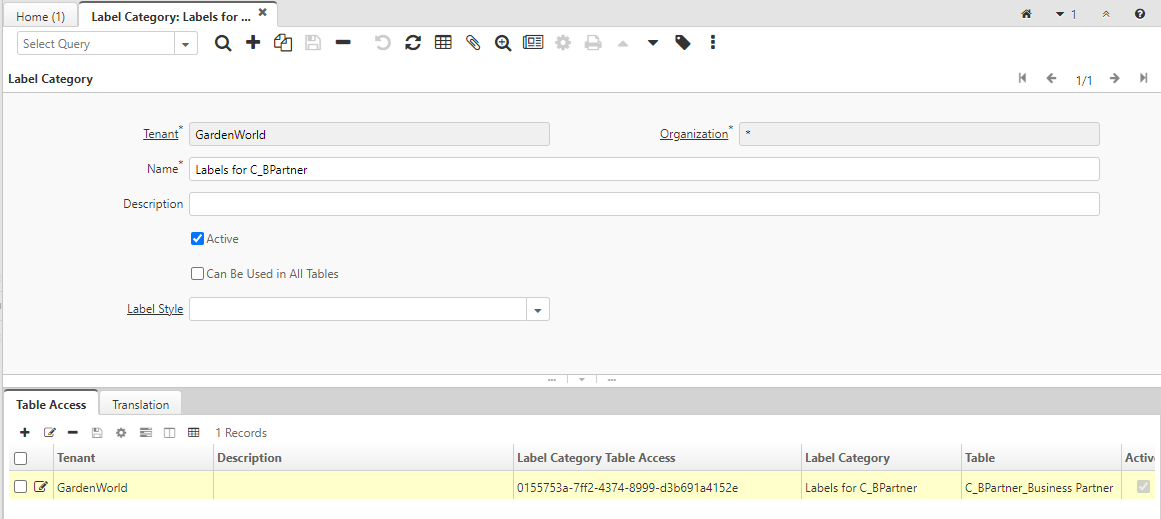Select the Label Category window tab
Image resolution: width=1161 pixels, height=519 pixels.
(x=170, y=16)
